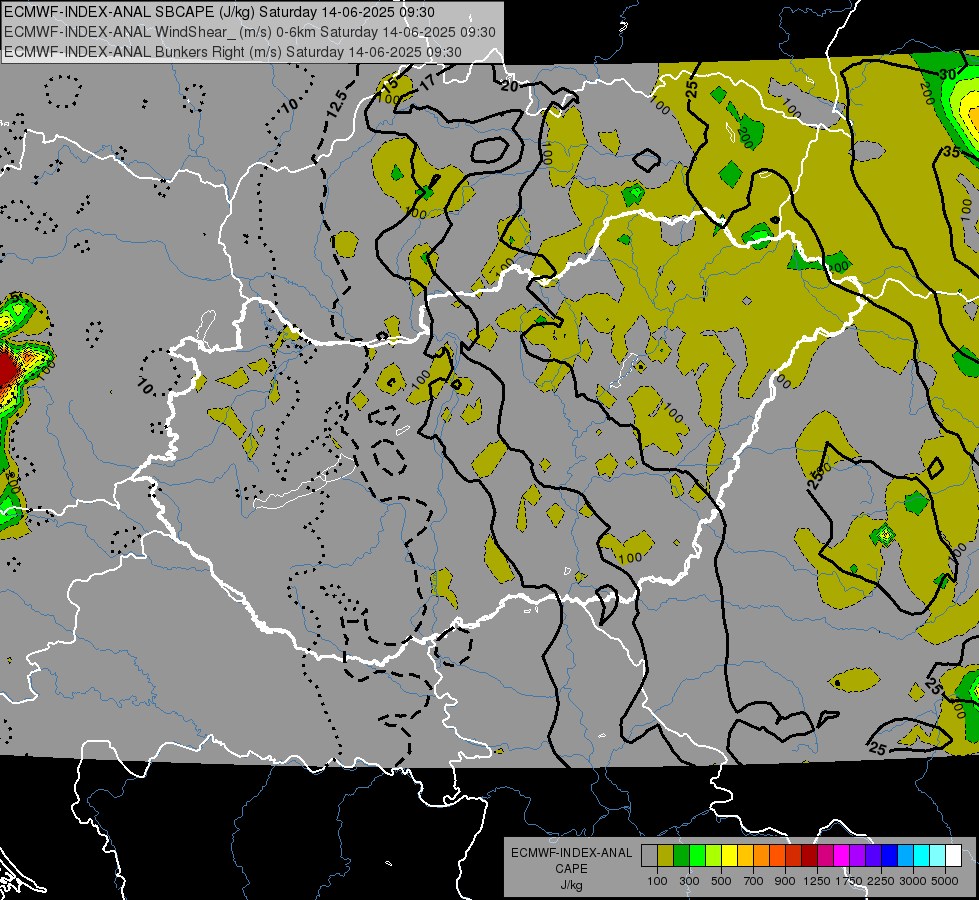Image resolution: width=979 pixels, height=900 pixels.
Task: Click the SBCAPE title line in header
Action: (x=219, y=12)
